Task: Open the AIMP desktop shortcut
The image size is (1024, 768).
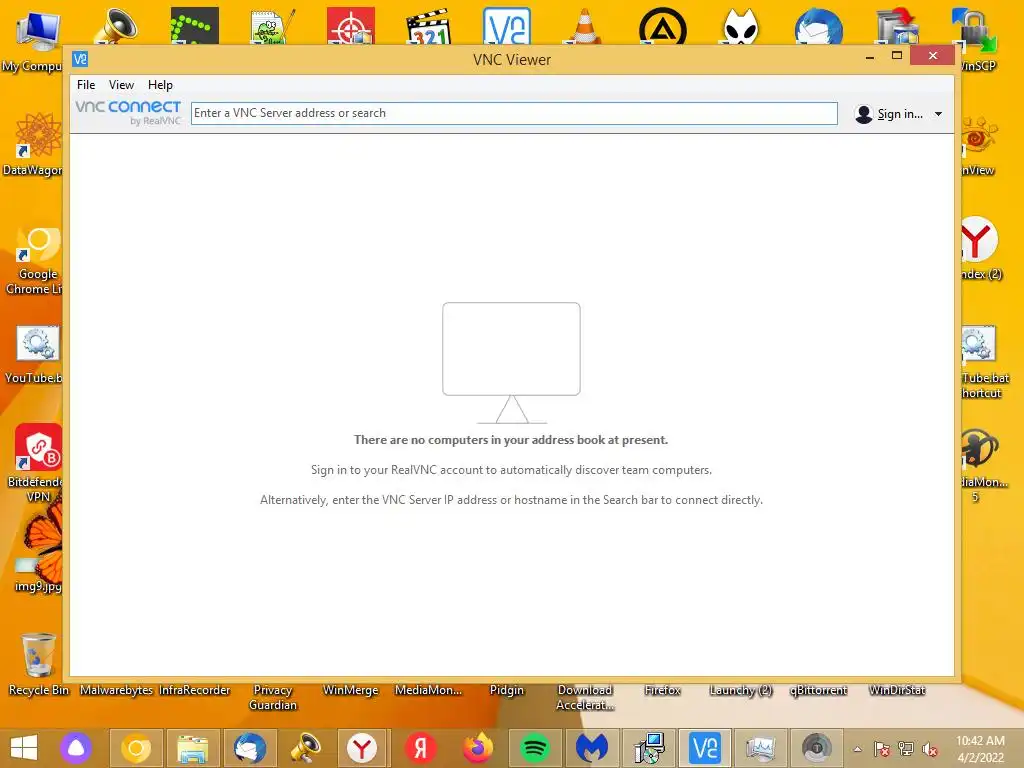Action: point(663,26)
